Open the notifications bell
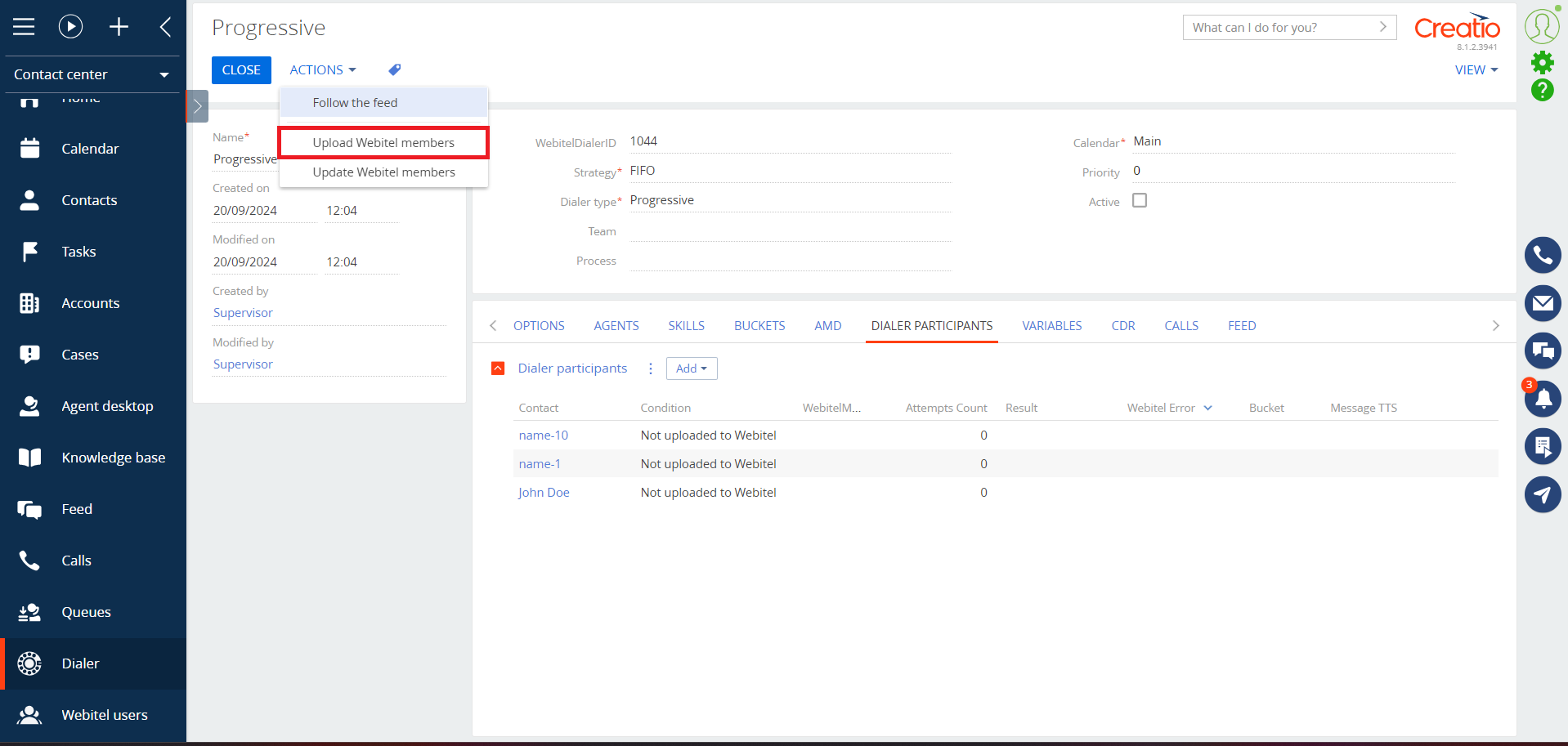The image size is (1568, 746). click(x=1543, y=399)
